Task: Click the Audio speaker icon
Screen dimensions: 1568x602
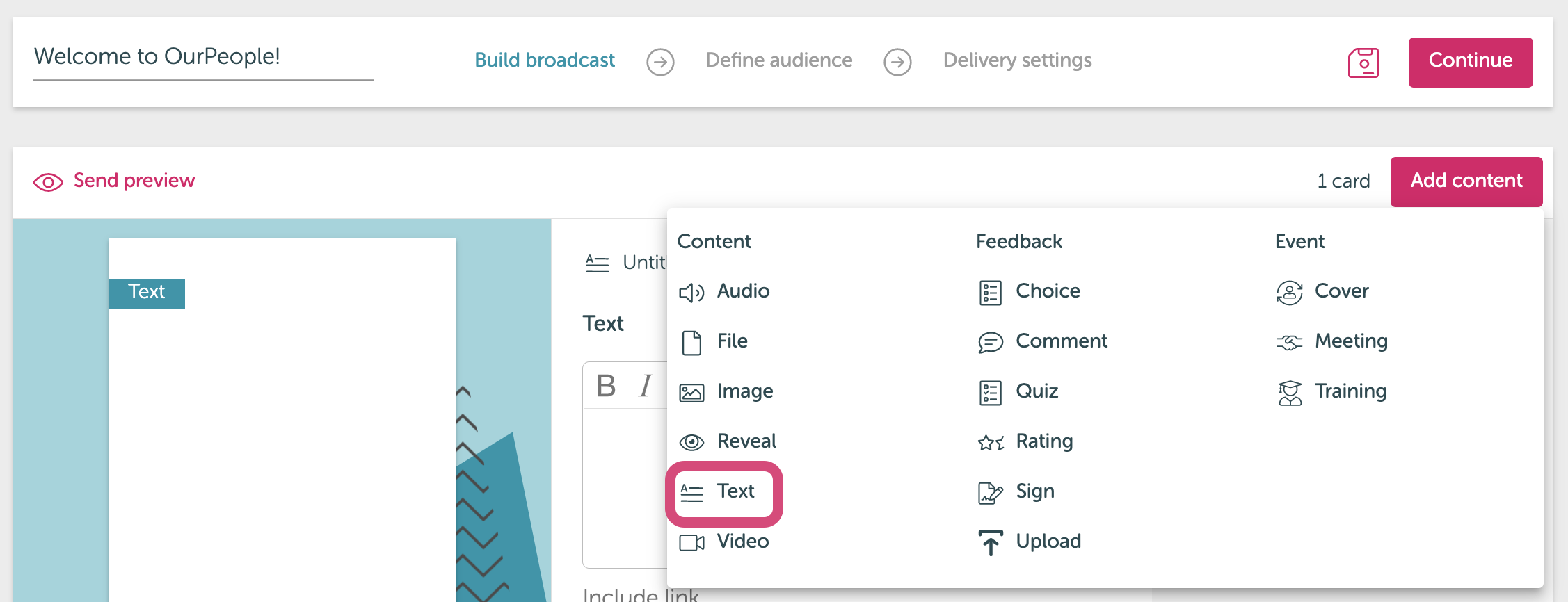Action: click(691, 293)
